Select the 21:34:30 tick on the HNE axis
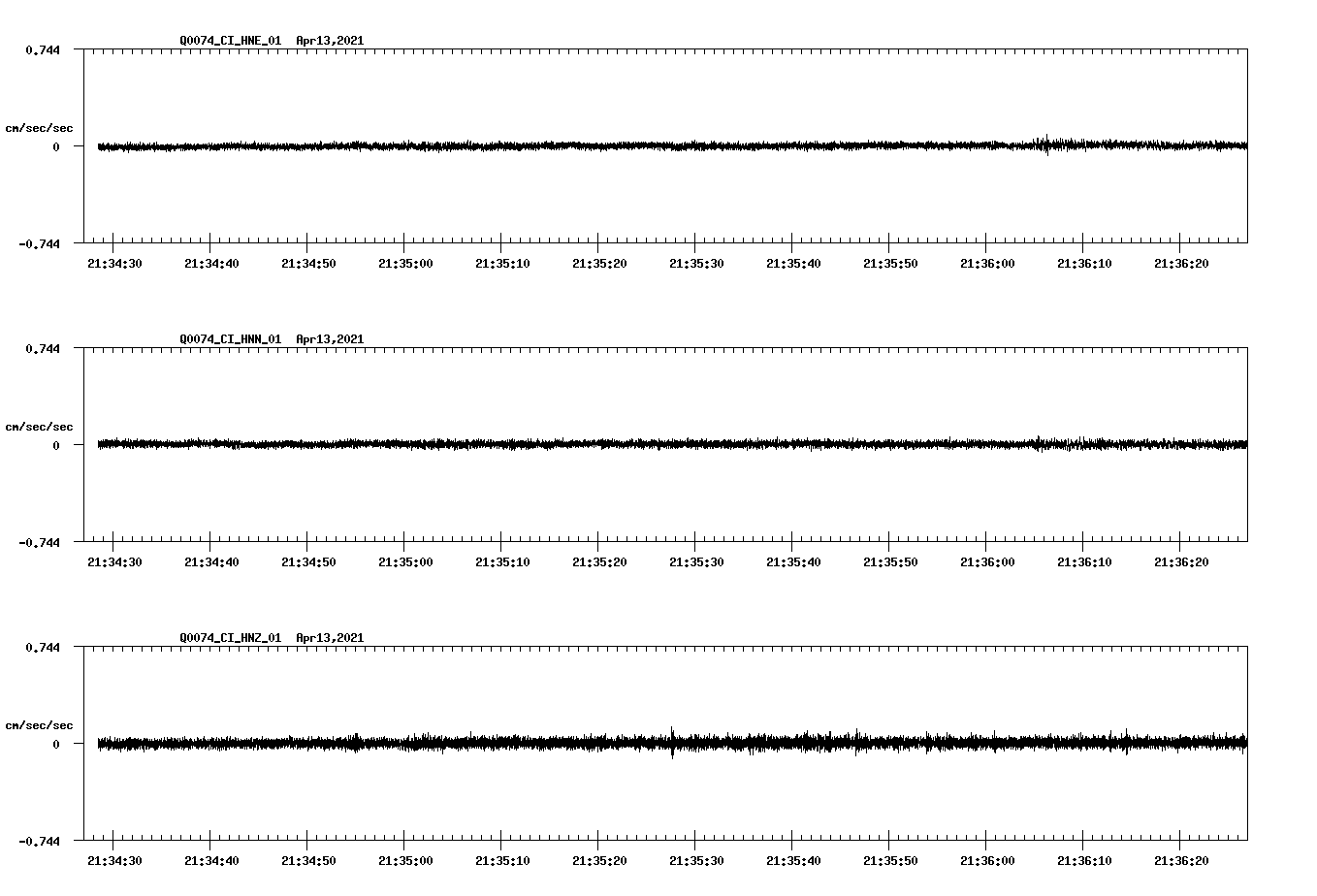The image size is (1317, 896). [113, 262]
